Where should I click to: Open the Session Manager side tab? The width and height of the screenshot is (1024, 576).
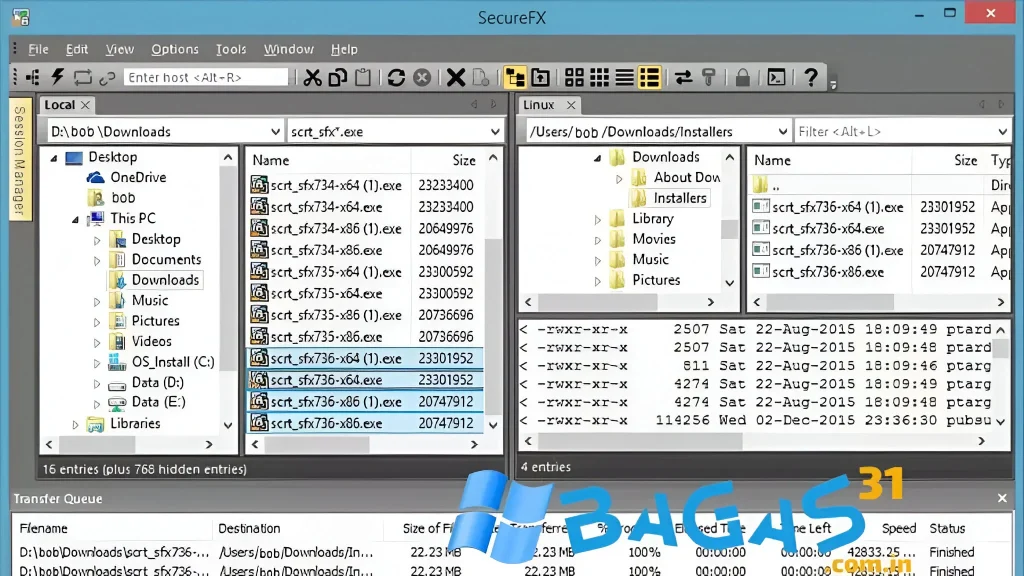coord(20,161)
